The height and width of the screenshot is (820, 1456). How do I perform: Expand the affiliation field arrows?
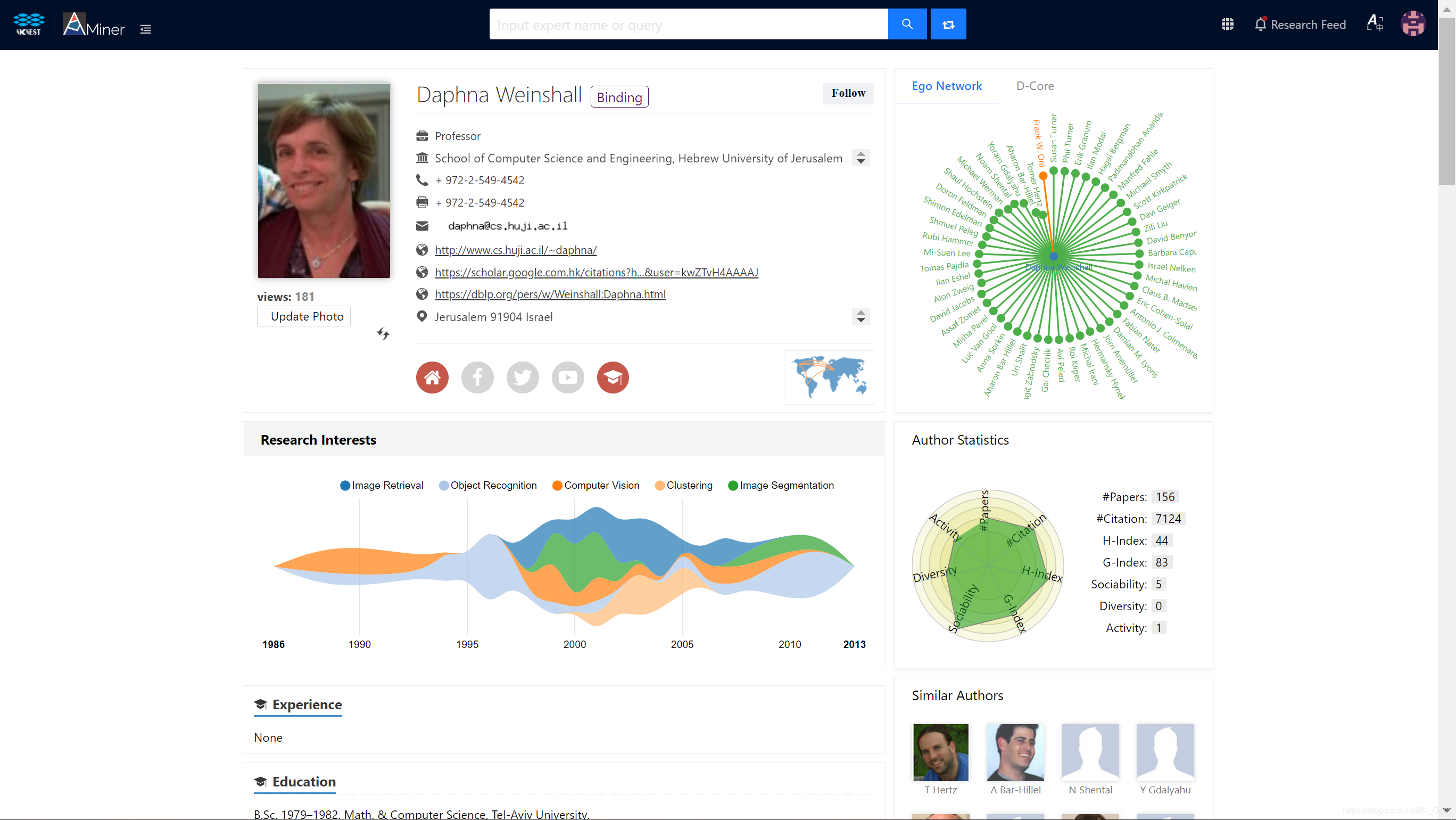(861, 158)
